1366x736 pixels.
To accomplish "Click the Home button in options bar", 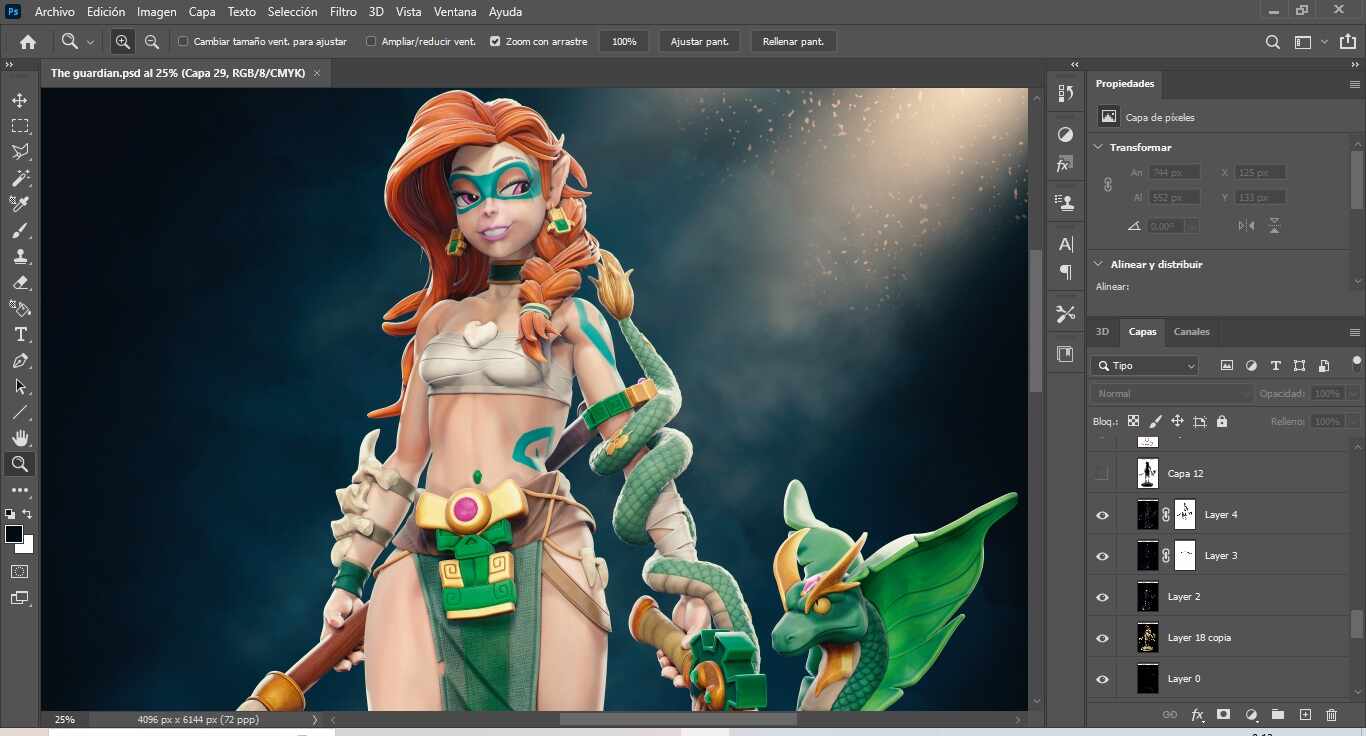I will 28,42.
